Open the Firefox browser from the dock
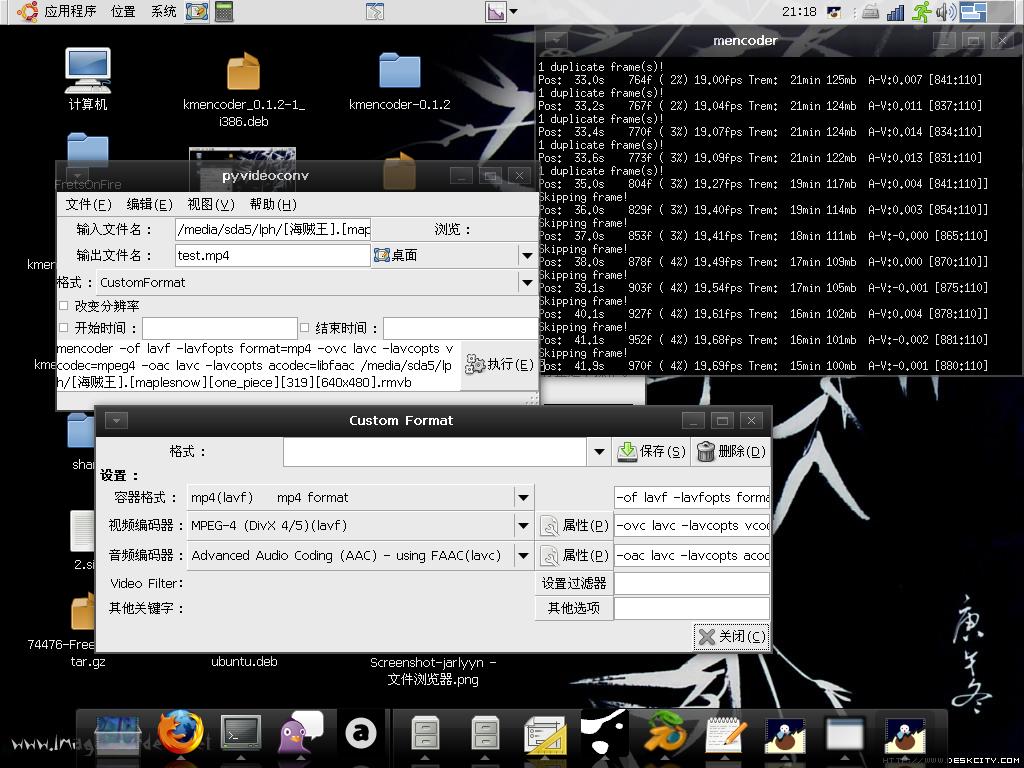Image resolution: width=1024 pixels, height=768 pixels. pyautogui.click(x=180, y=732)
